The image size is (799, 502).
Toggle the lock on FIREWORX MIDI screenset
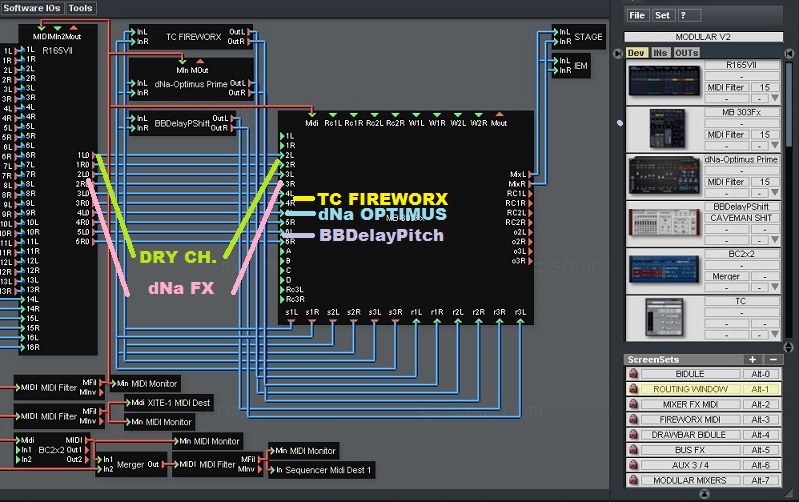633,419
